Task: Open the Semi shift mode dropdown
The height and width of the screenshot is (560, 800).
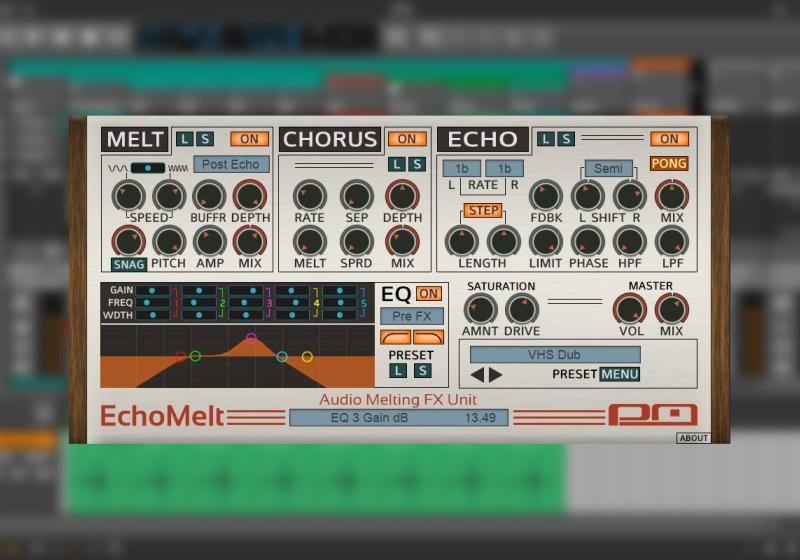Action: [x=608, y=168]
